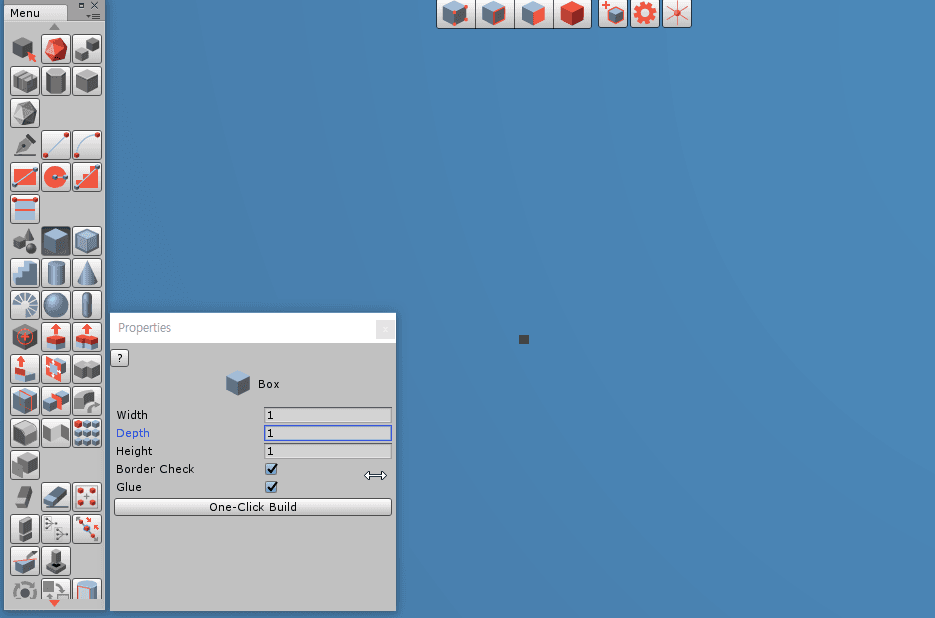Select the spiral stair primitive tool
This screenshot has height=618, width=935.
(25, 305)
